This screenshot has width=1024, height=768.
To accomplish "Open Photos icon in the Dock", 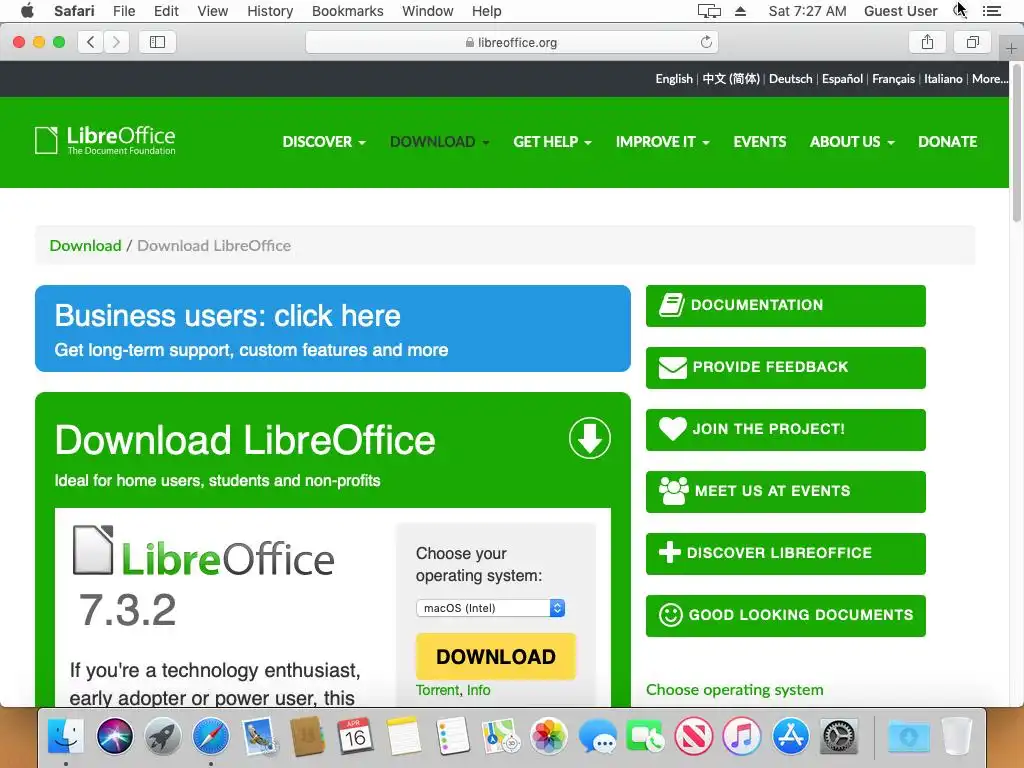I will point(549,737).
